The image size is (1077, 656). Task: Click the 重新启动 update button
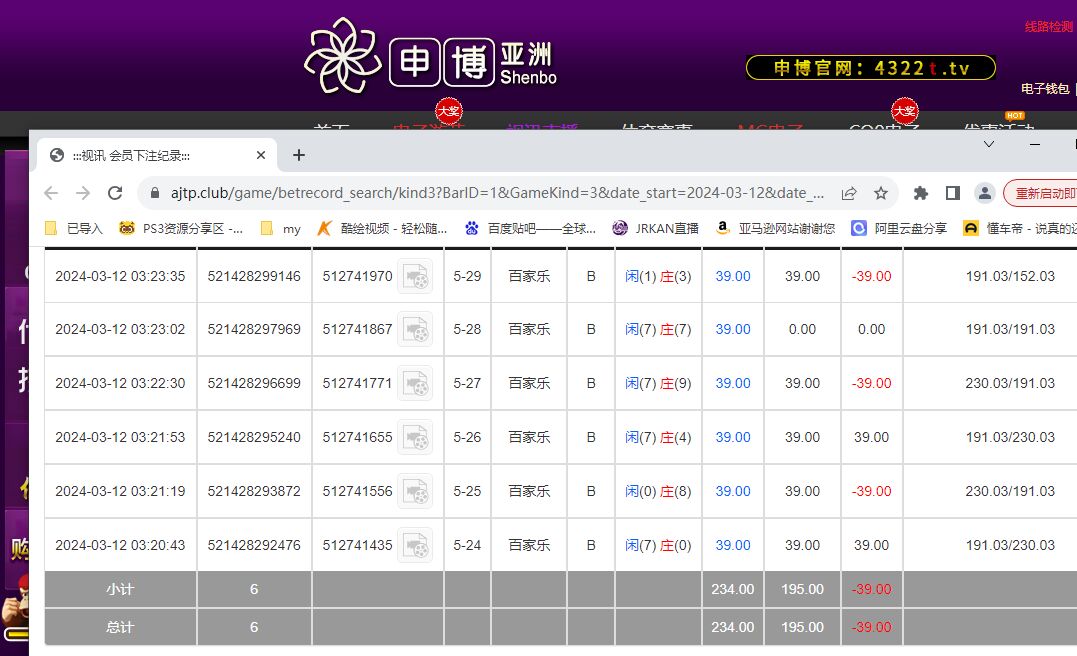coord(1042,193)
